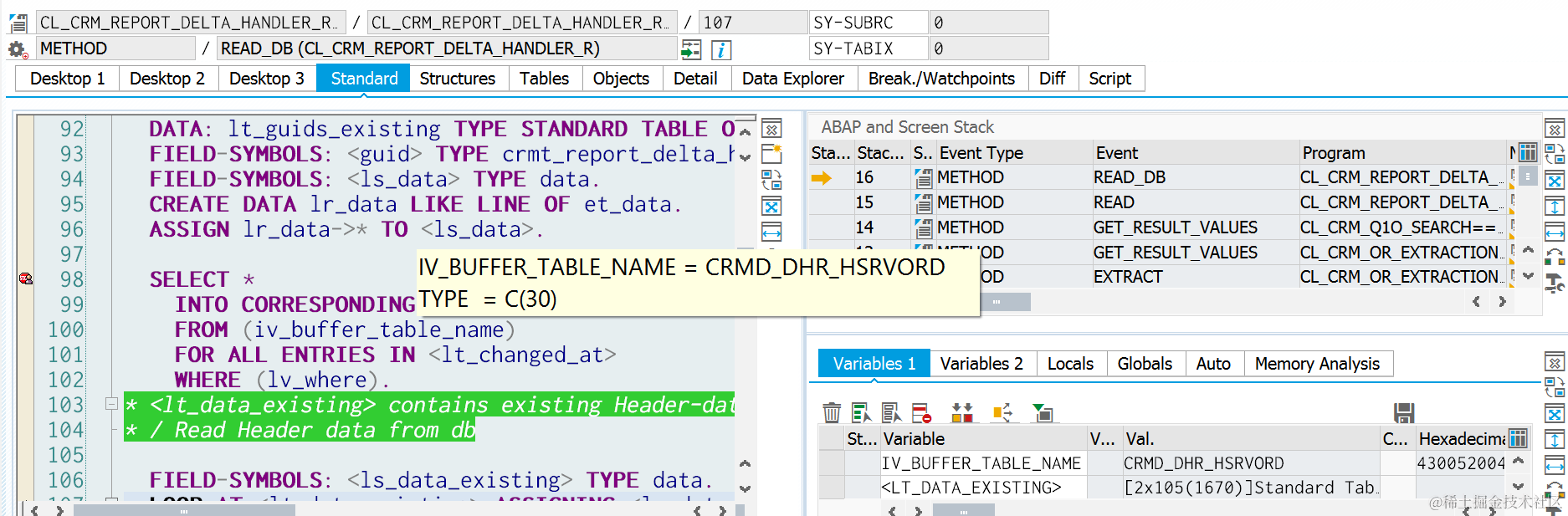
Task: Click the SY-TABIX value field
Action: [x=989, y=49]
